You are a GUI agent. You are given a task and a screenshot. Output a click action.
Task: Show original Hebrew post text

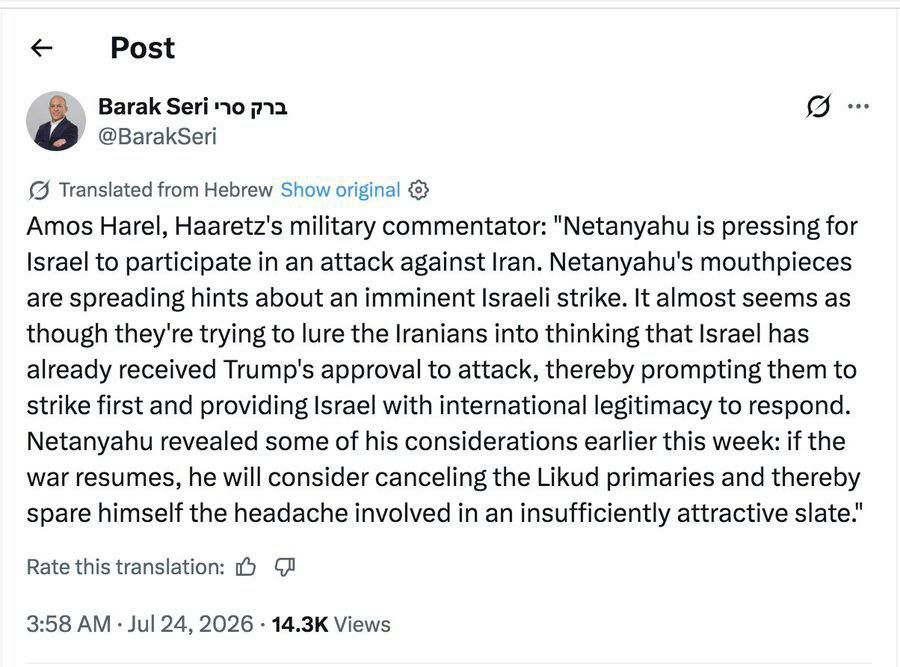click(x=340, y=190)
